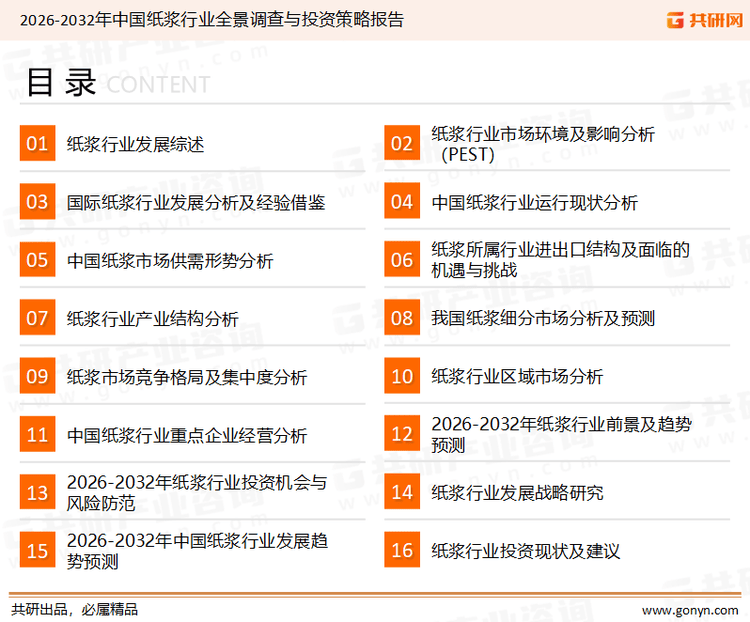This screenshot has height=622, width=750.
Task: Open 纸浆行业发展战略研究 chapter
Action: [x=517, y=493]
